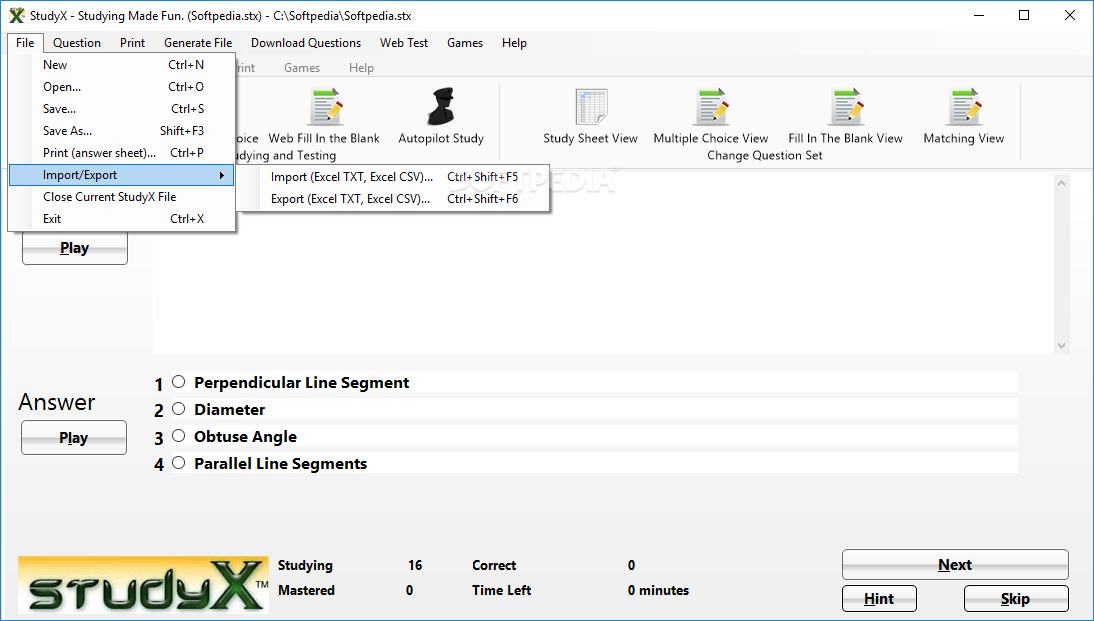The image size is (1094, 621).
Task: Click StudyX app icon in title bar
Action: [16, 15]
